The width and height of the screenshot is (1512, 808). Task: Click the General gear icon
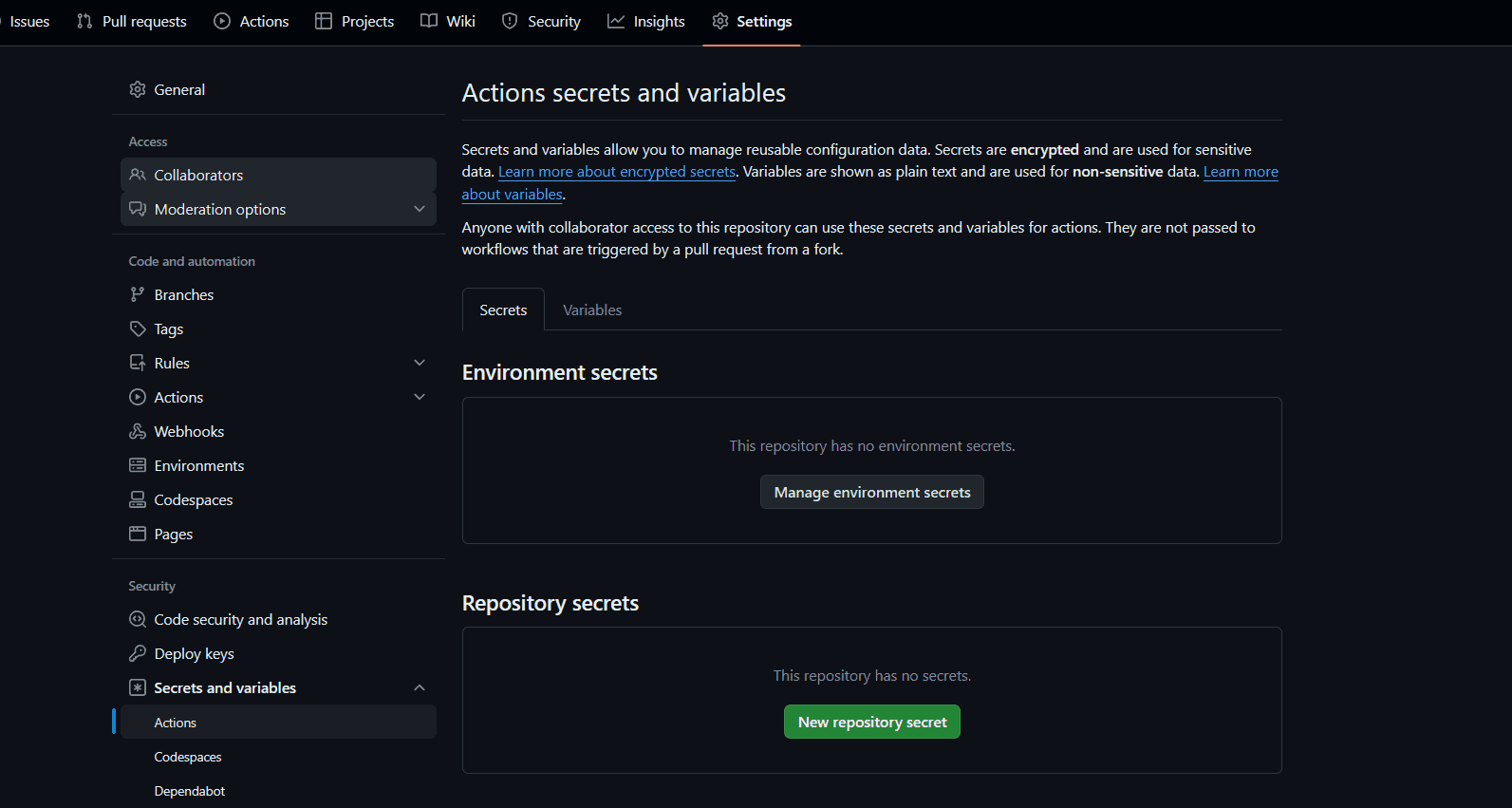pos(138,89)
